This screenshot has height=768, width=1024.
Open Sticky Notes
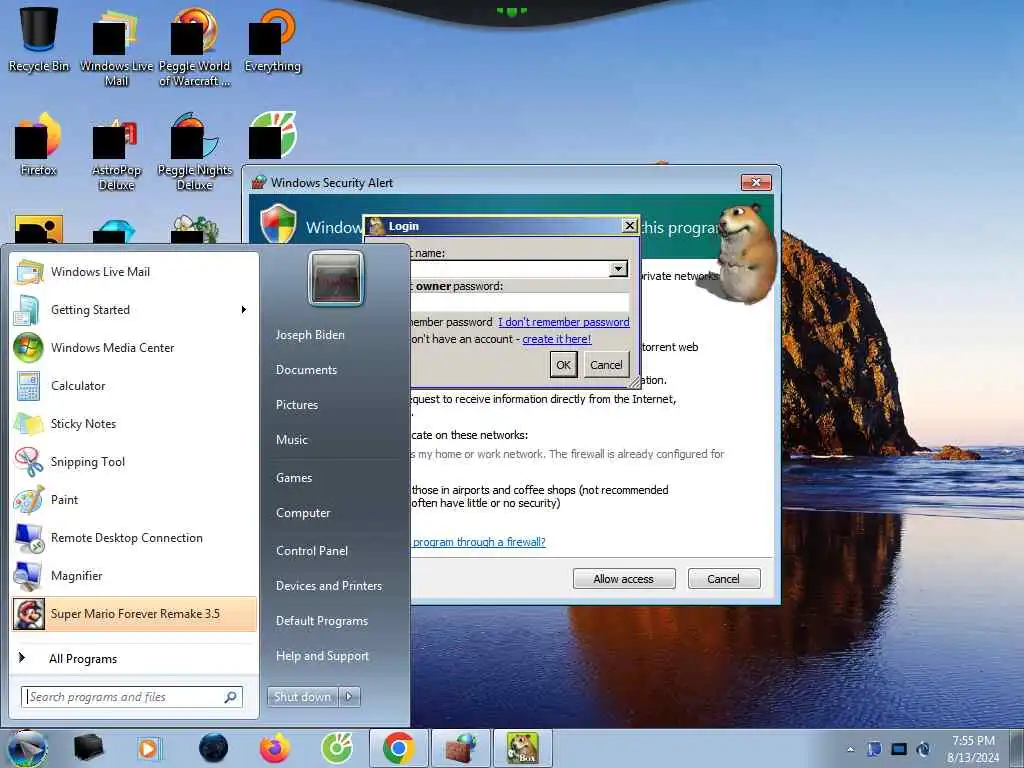(x=135, y=424)
